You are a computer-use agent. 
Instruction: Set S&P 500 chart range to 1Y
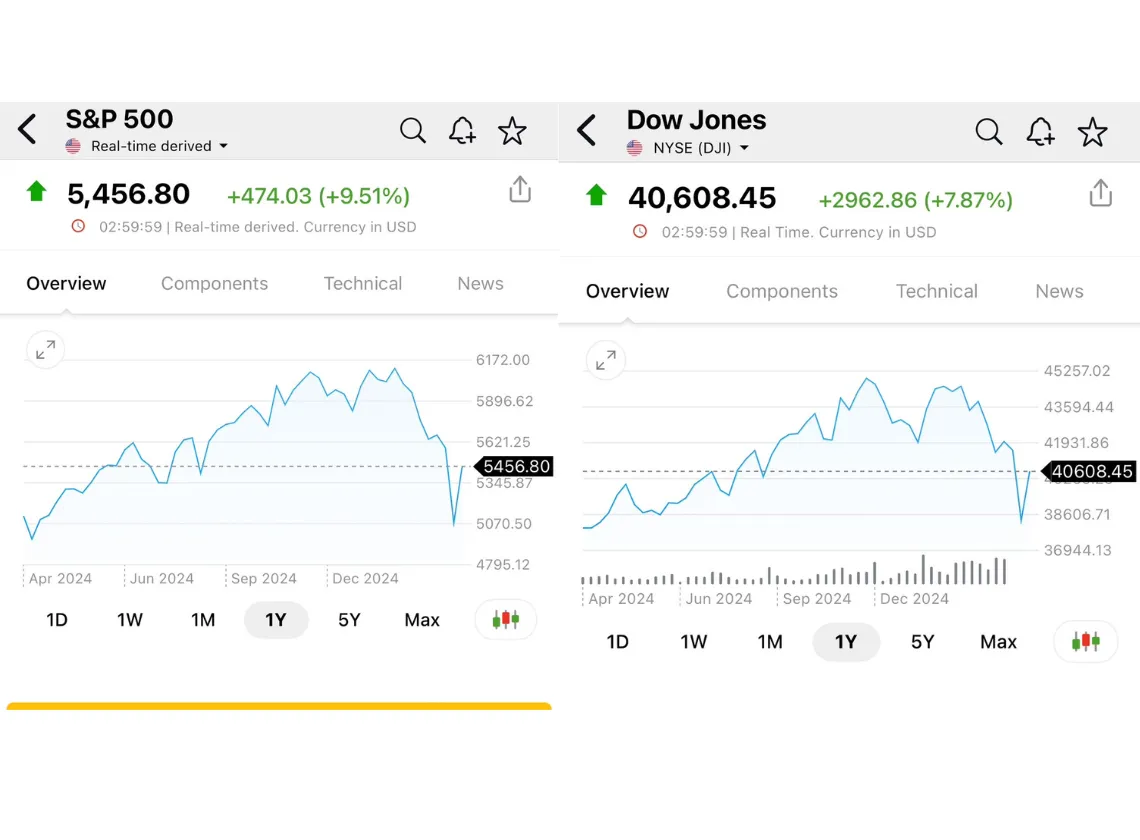coord(276,620)
